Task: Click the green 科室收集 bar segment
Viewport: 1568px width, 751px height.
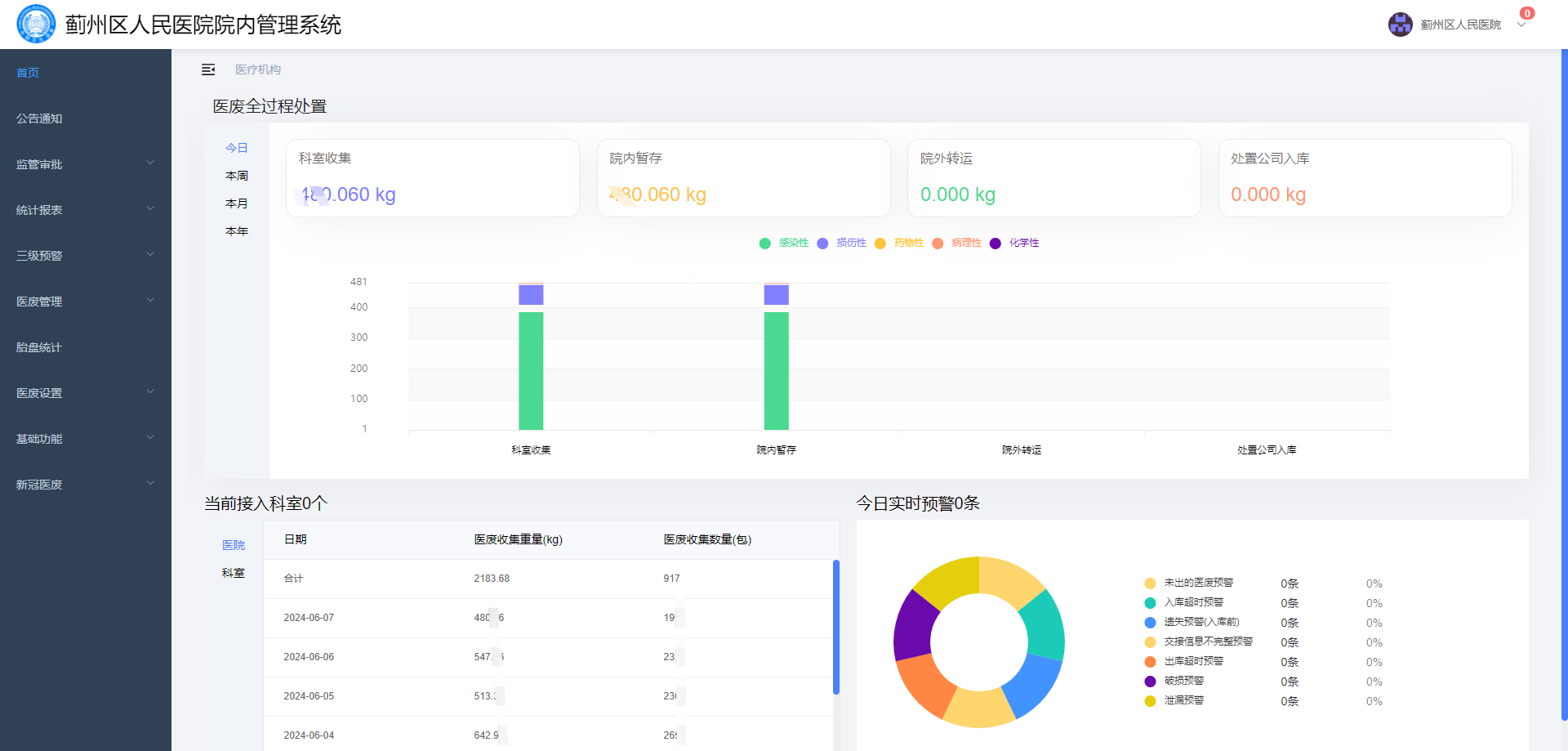Action: [531, 370]
